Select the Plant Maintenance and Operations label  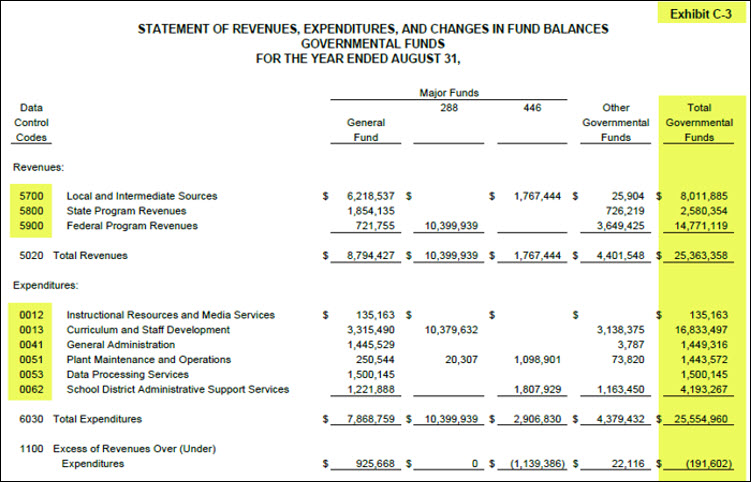(148, 359)
